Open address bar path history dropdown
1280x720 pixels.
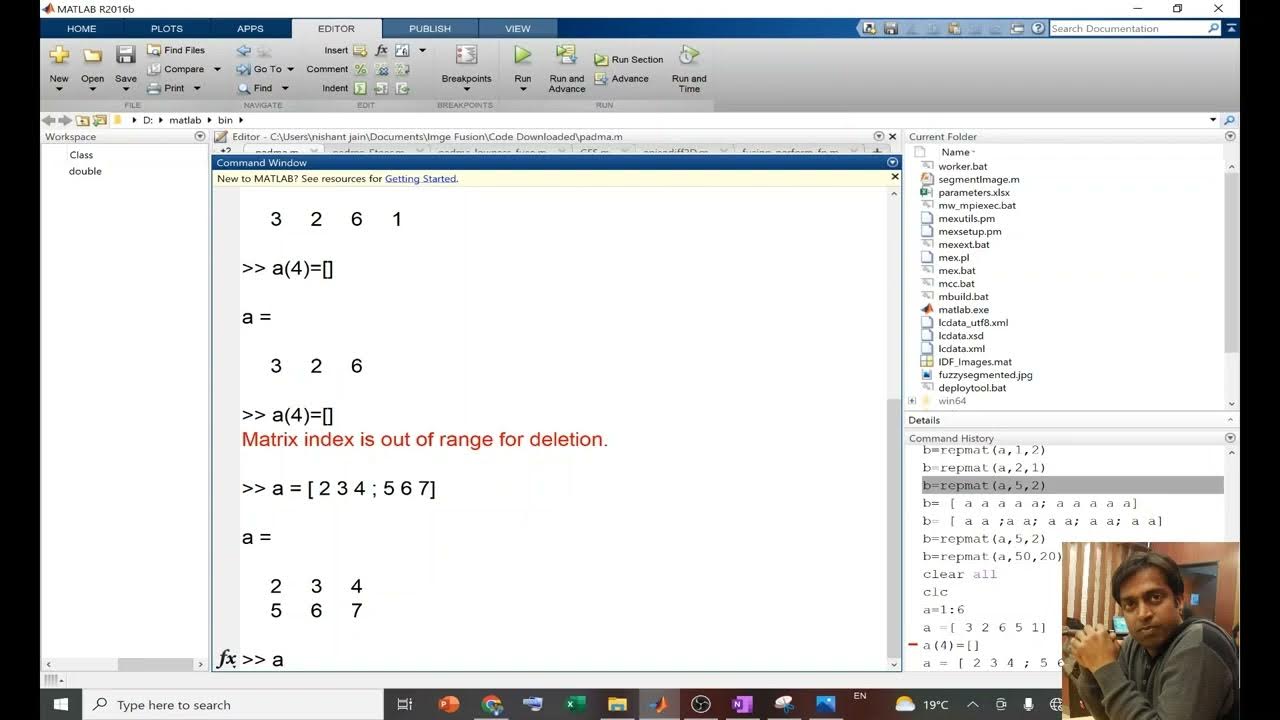click(1213, 120)
